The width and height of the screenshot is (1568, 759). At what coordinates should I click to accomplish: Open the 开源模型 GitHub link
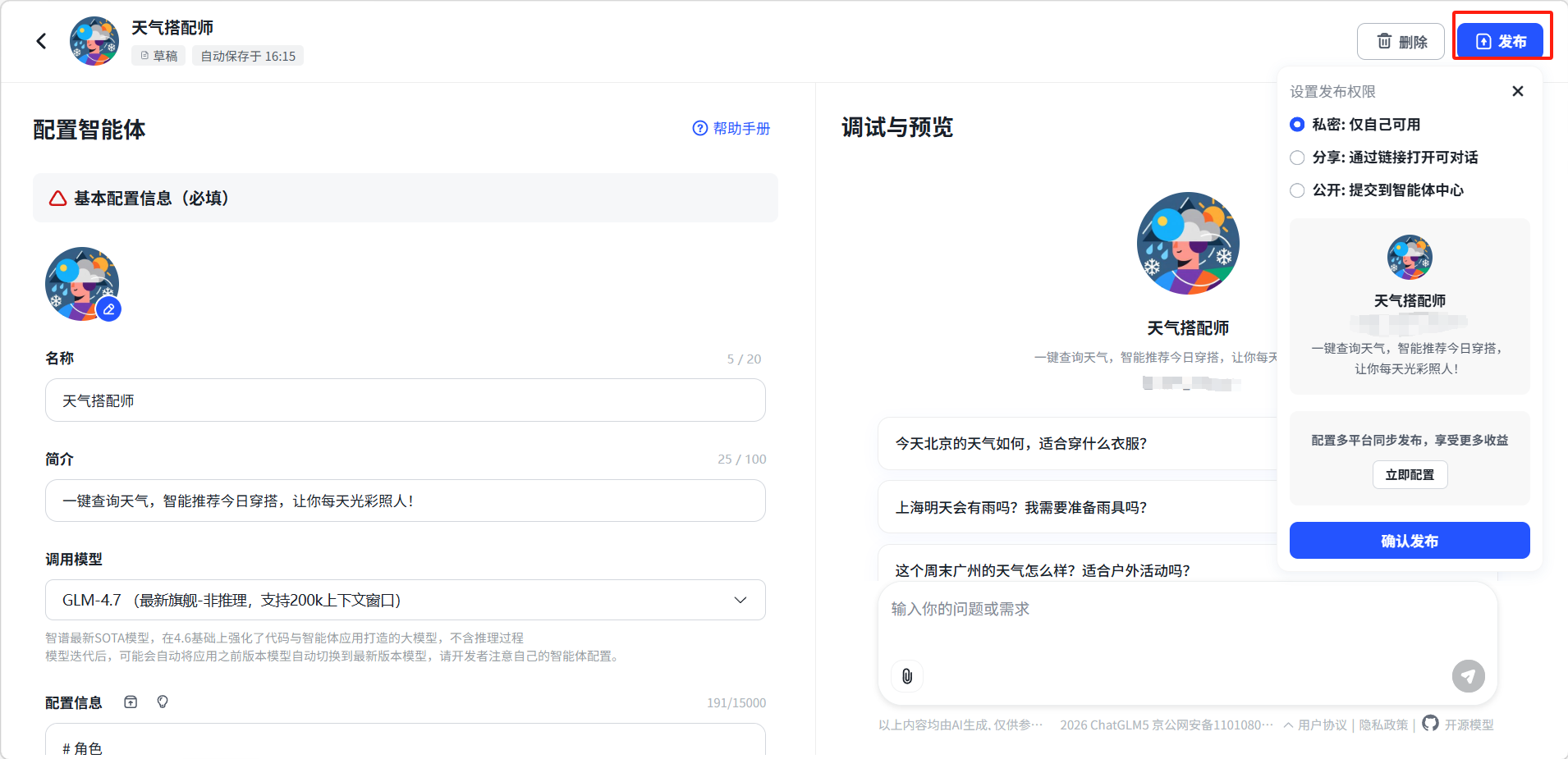point(1458,725)
